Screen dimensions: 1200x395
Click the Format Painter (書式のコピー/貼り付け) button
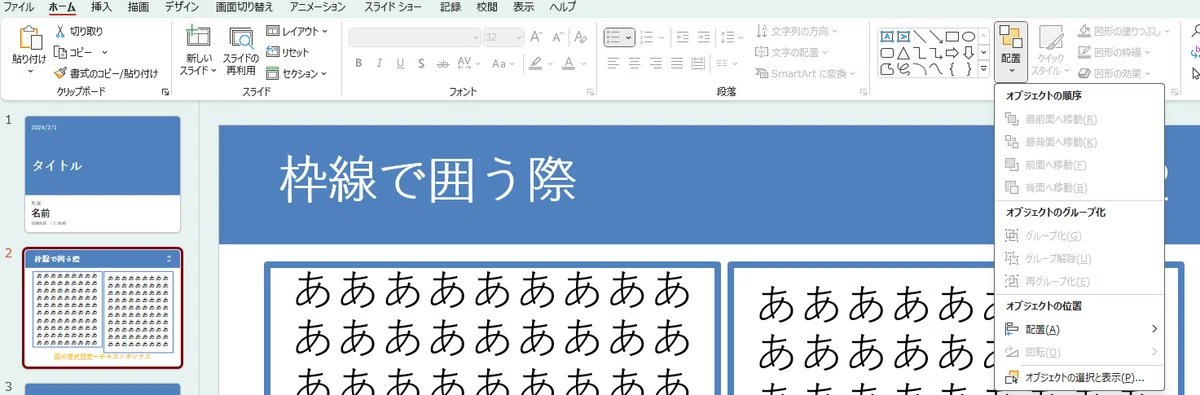click(x=106, y=73)
